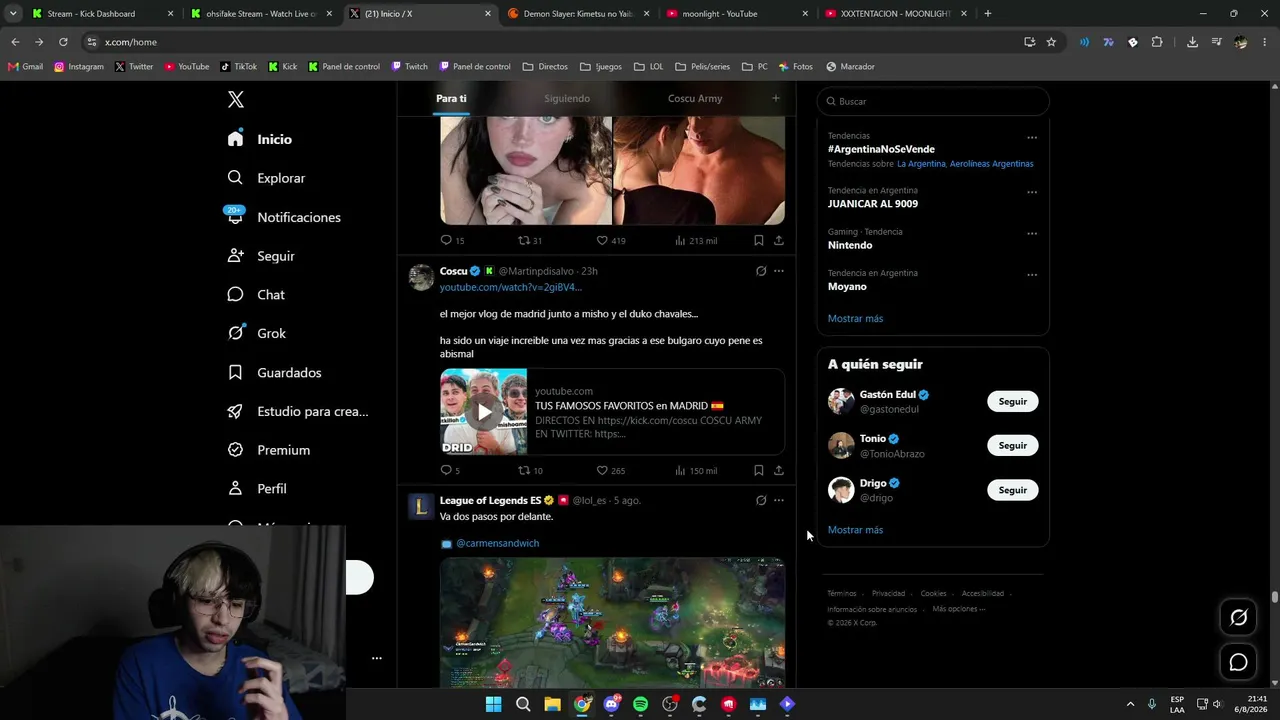Show hidden system tray icons
Screen dimensions: 1280x720
(x=1130, y=704)
